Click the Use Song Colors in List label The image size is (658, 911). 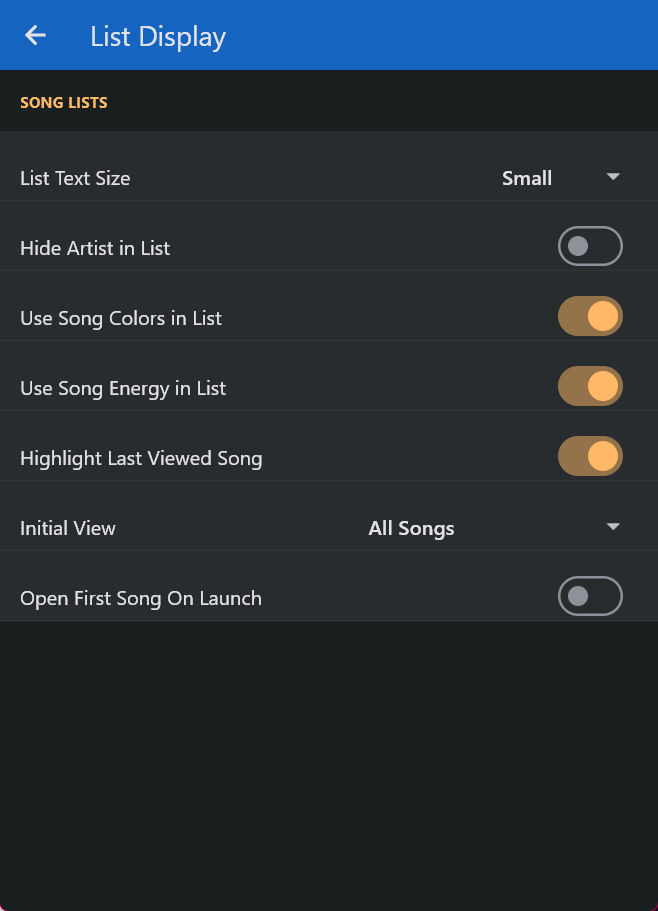[x=121, y=318]
